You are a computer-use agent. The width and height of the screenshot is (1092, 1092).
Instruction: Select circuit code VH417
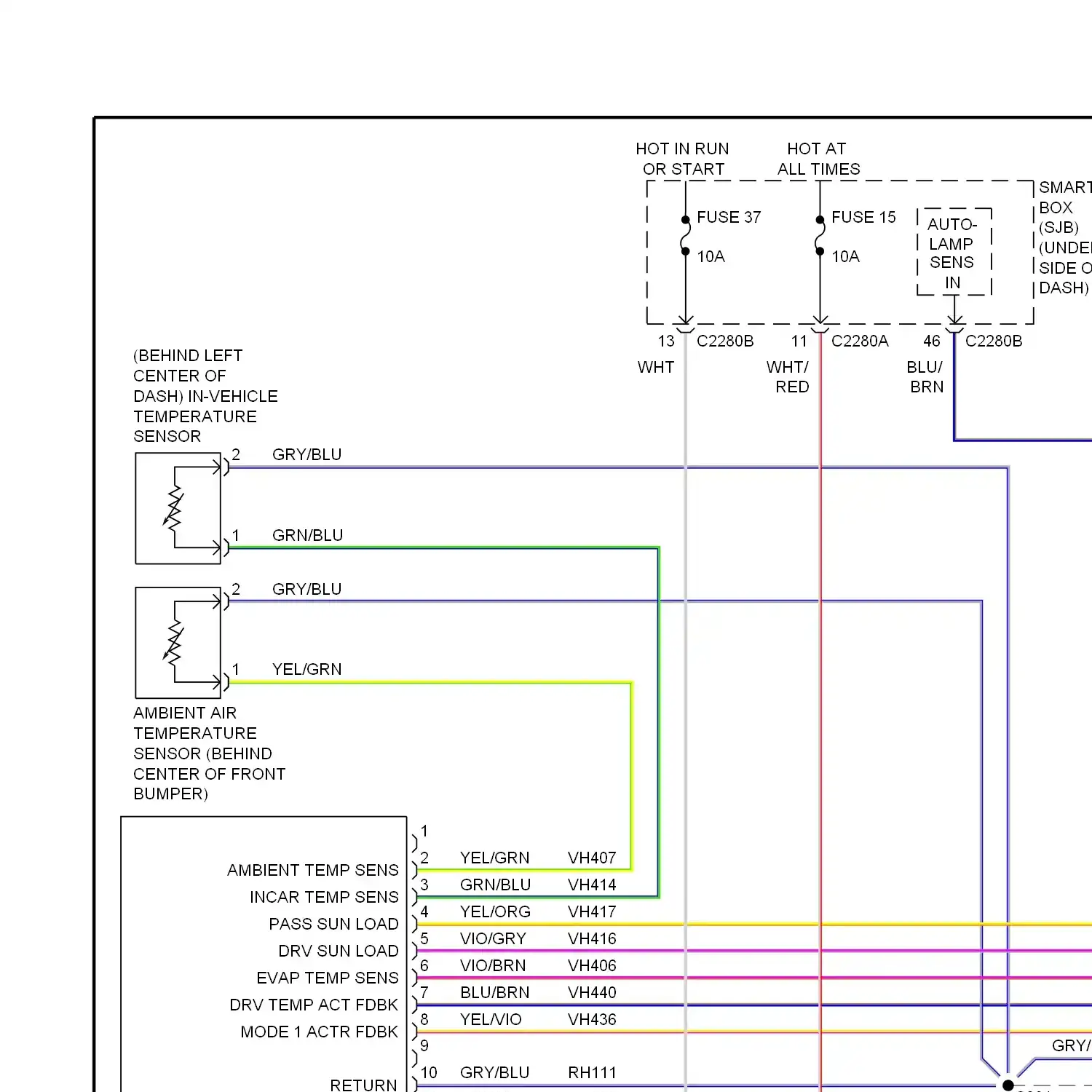tap(592, 911)
